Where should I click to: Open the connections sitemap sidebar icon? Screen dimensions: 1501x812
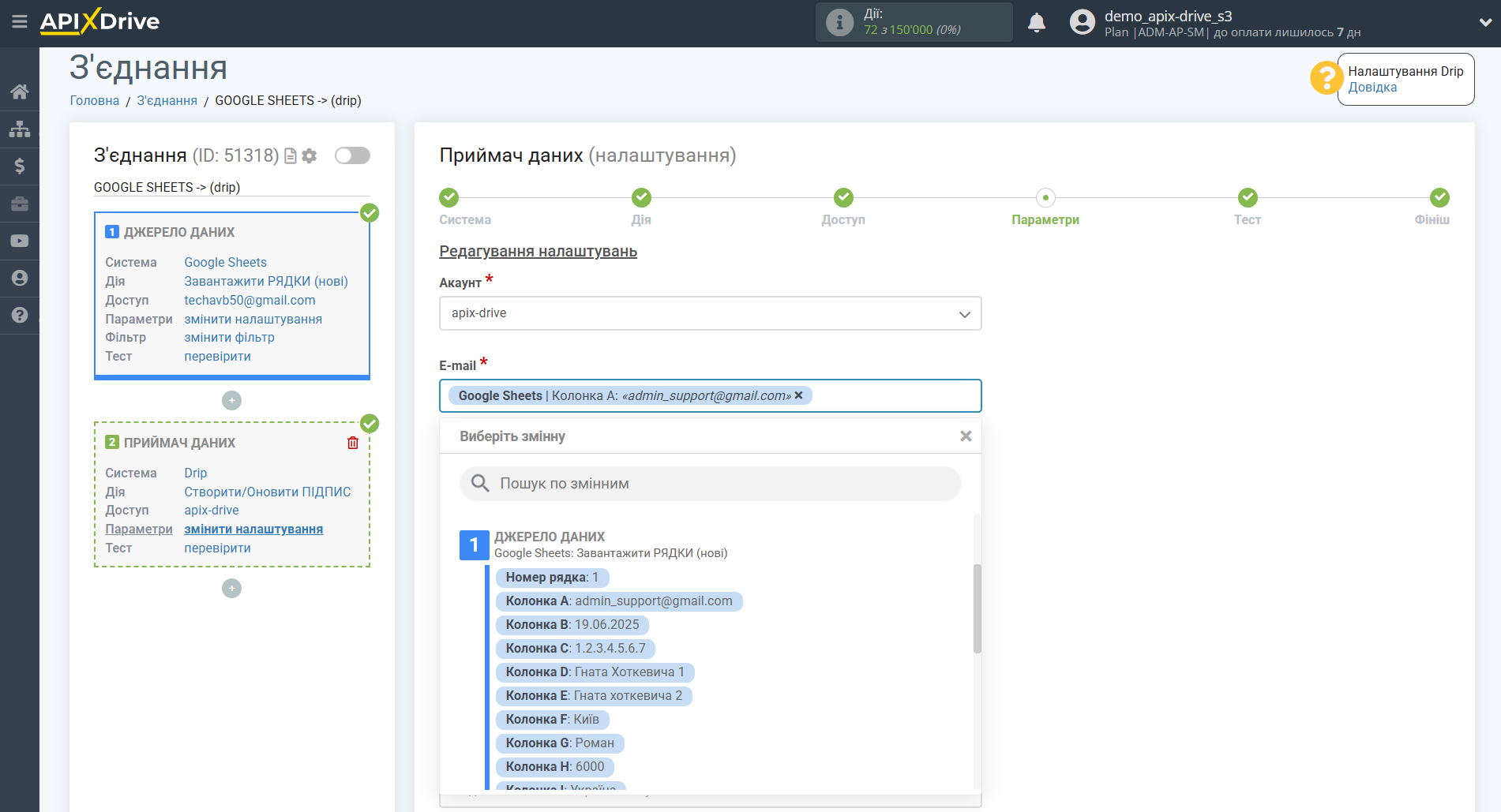click(20, 129)
